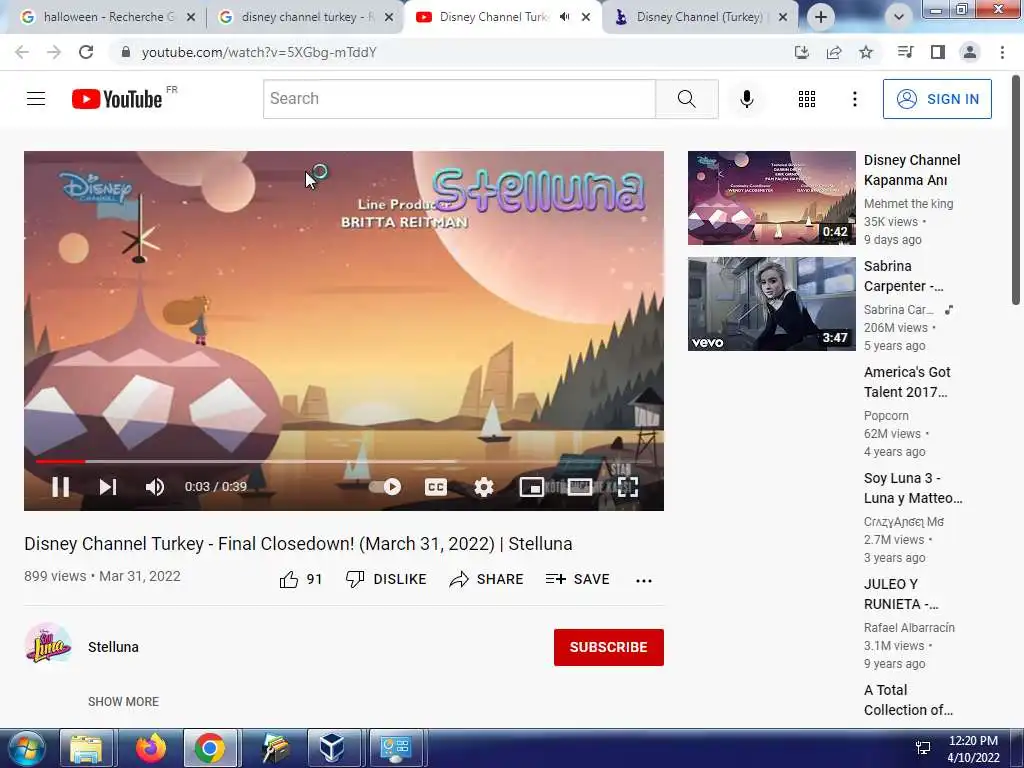Focus the YouTube search box

click(x=459, y=99)
